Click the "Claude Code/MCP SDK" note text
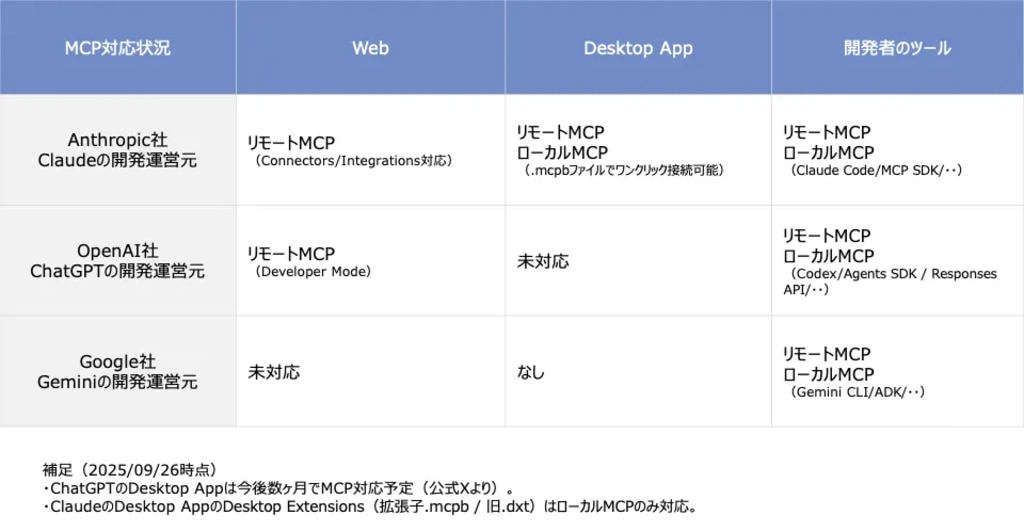The width and height of the screenshot is (1024, 531). tap(875, 171)
